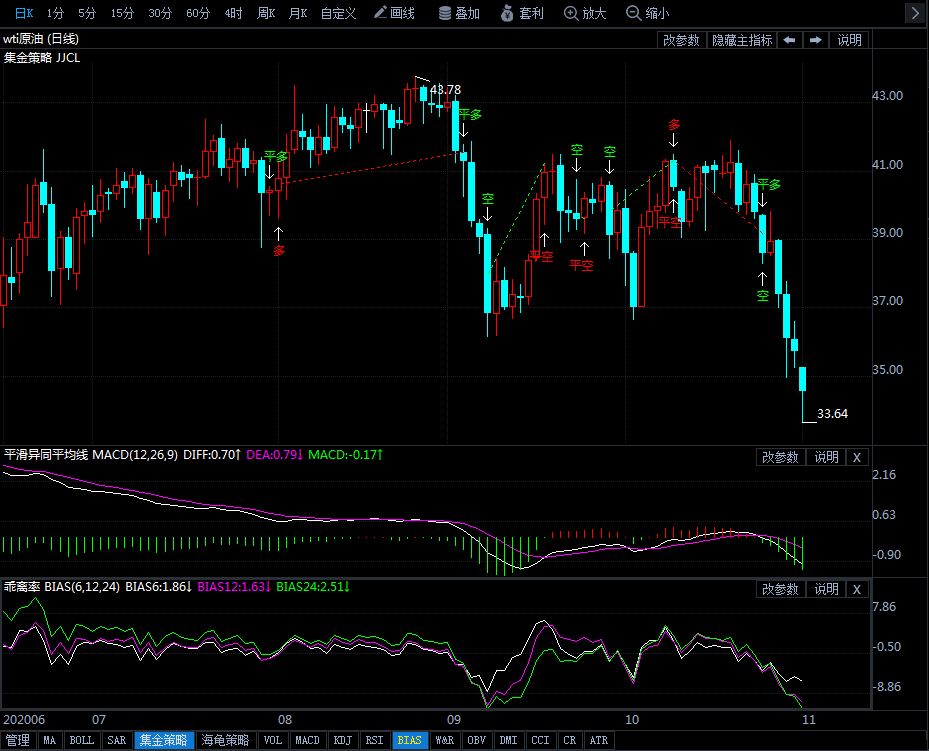This screenshot has height=751, width=929.
Task: Select the W&R indicator tab
Action: [x=444, y=740]
